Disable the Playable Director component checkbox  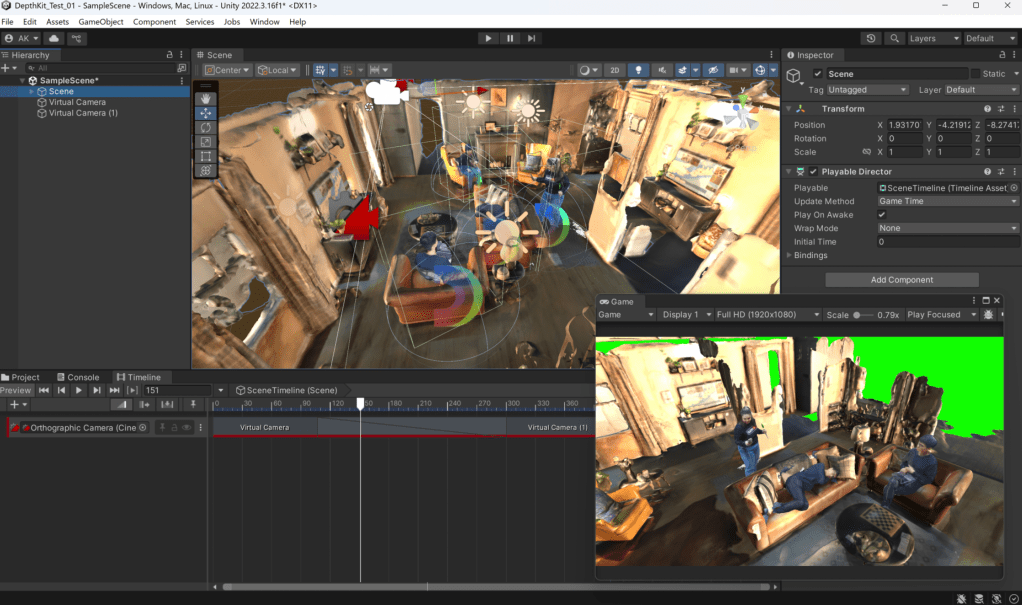813,172
